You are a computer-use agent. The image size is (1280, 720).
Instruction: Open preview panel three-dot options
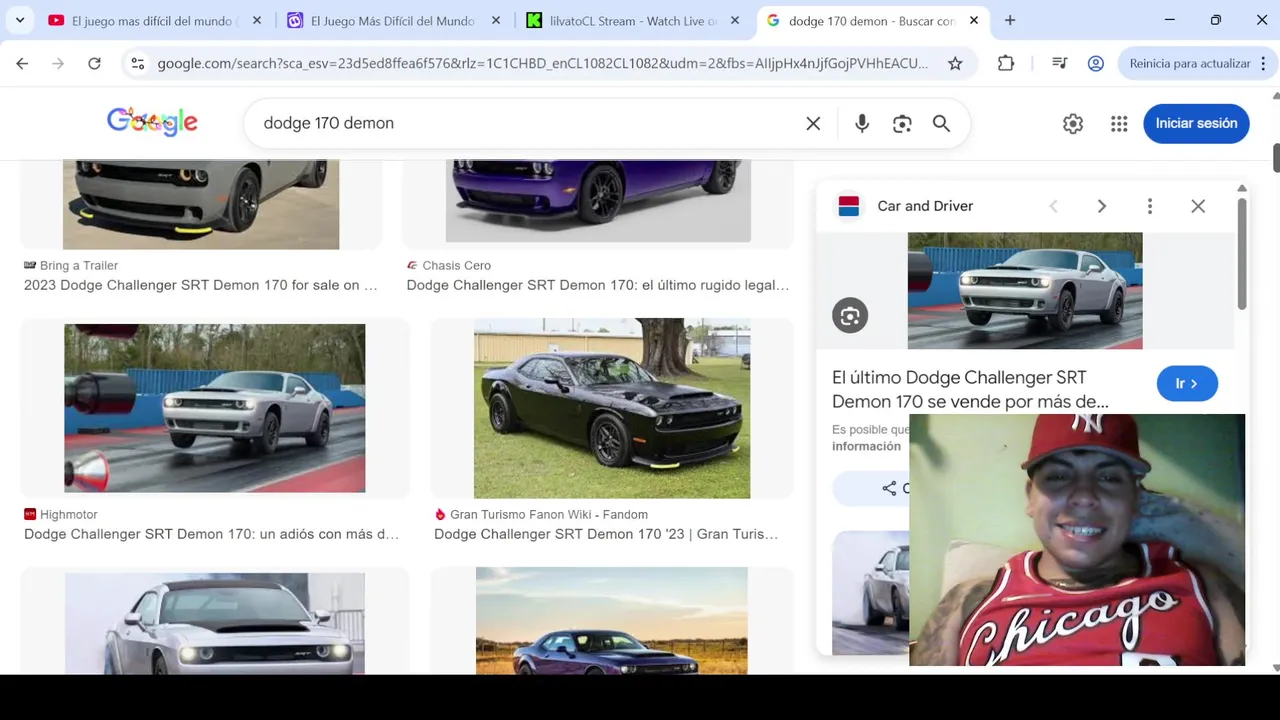[1150, 206]
